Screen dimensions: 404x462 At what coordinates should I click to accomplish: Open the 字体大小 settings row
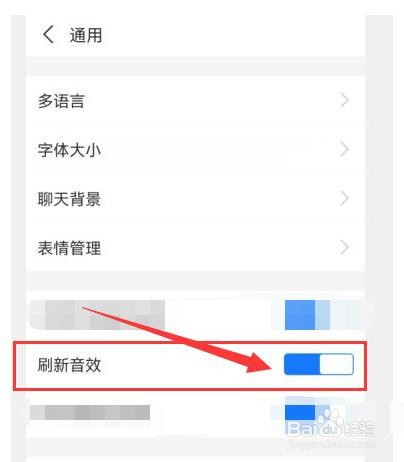pos(195,150)
